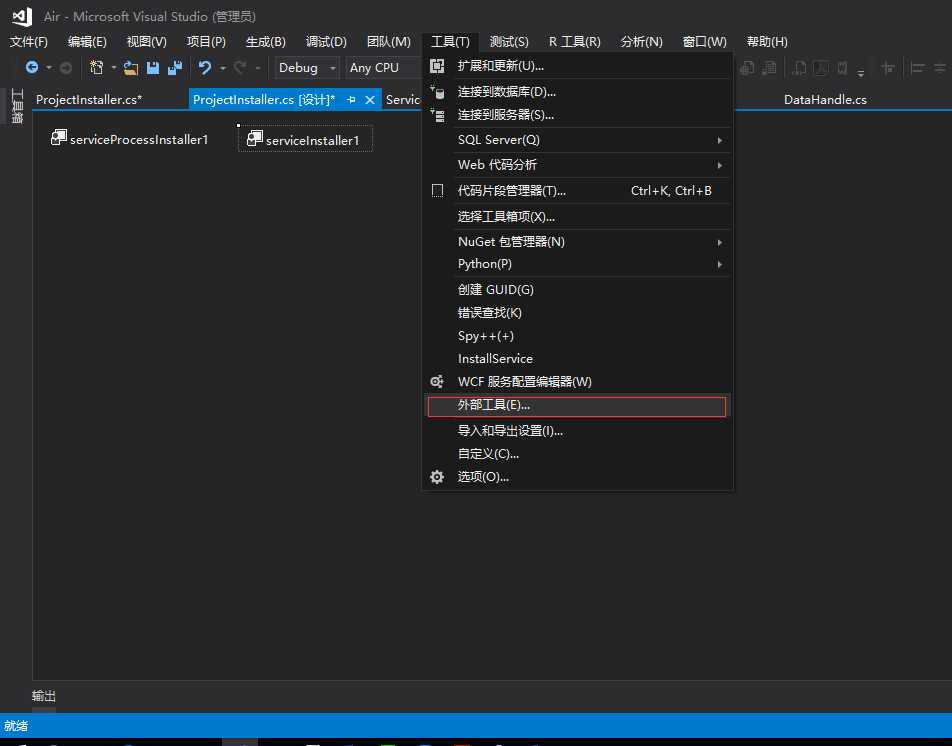952x746 pixels.
Task: Open the Undo history dropdown arrow
Action: click(x=223, y=67)
